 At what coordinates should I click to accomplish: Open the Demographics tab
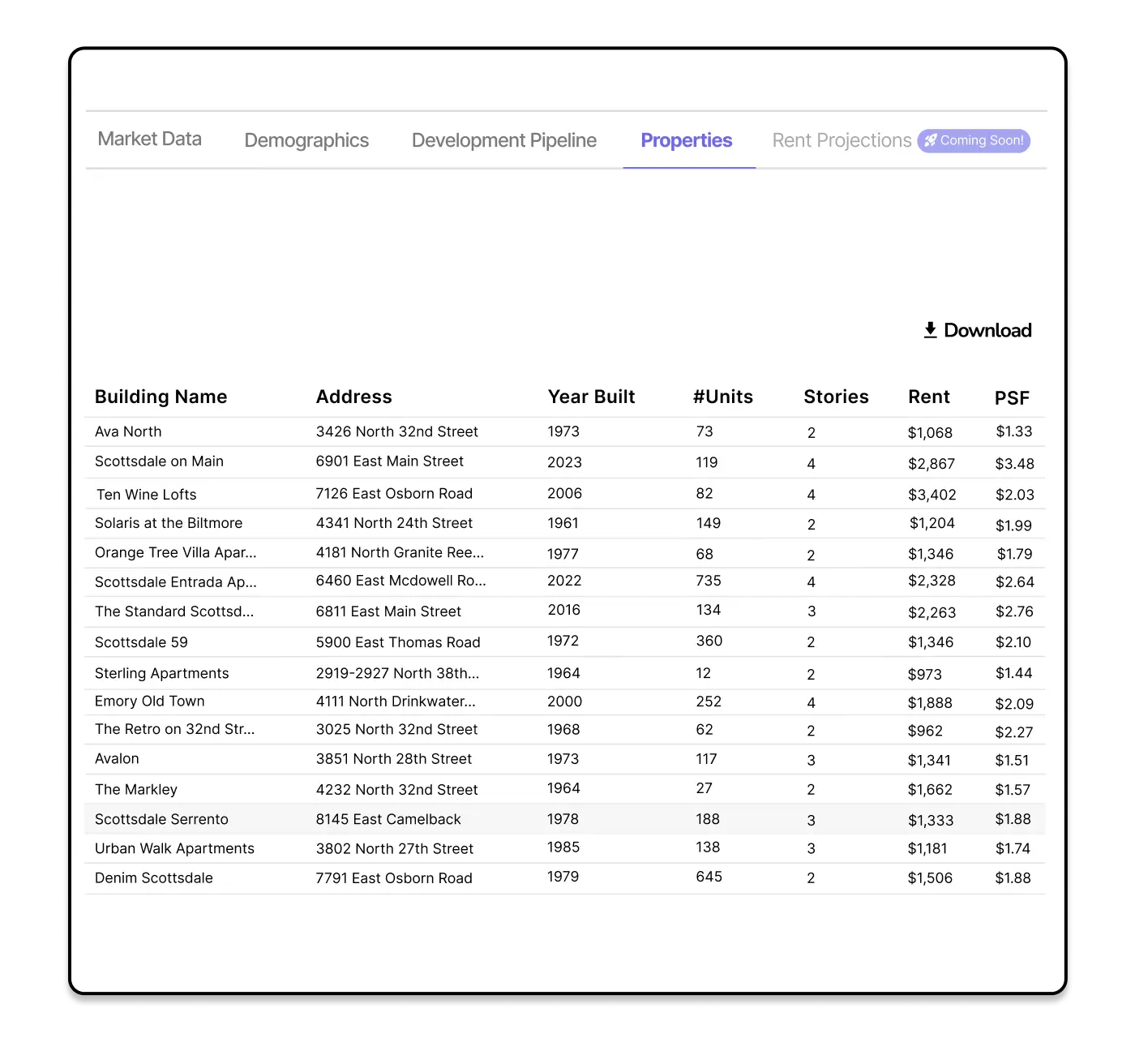point(306,140)
